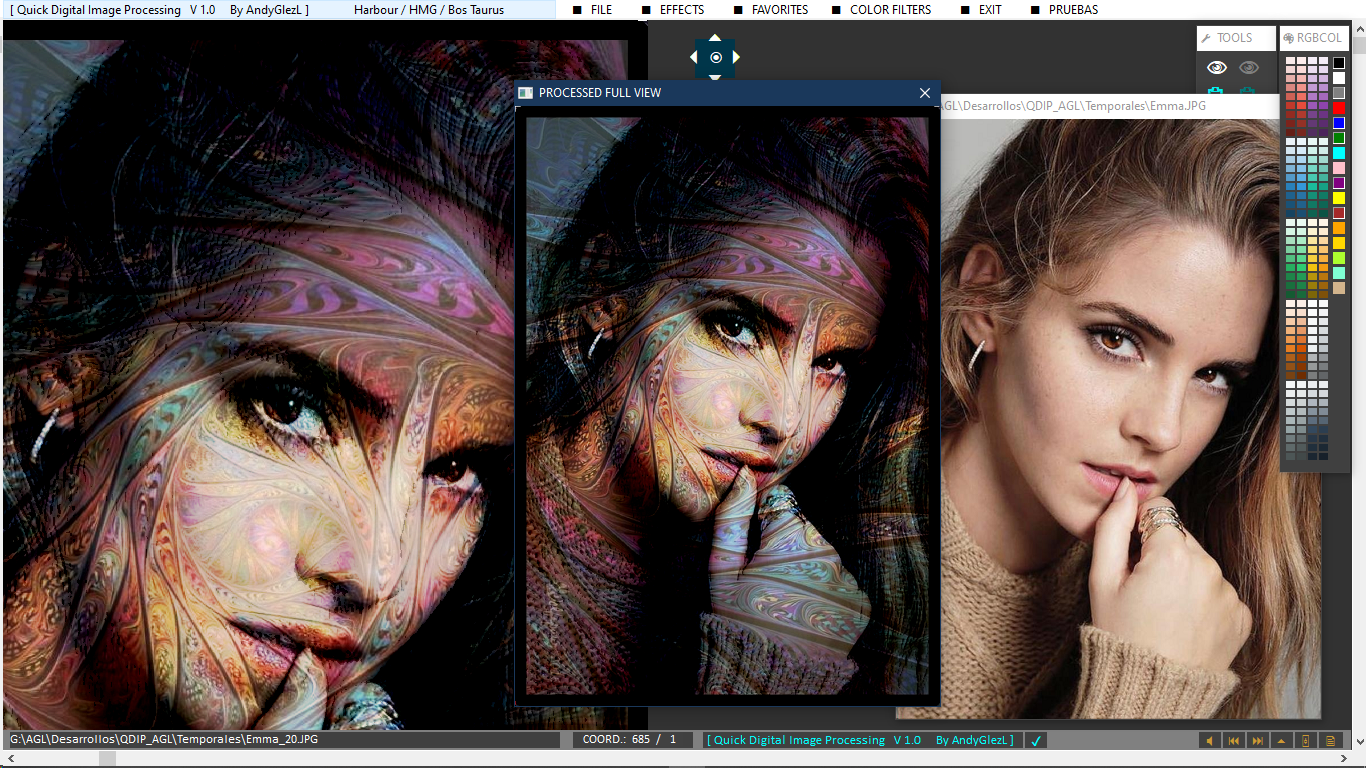The width and height of the screenshot is (1366, 768).
Task: Click the orange speaker icon in bottom toolbar
Action: pyautogui.click(x=1209, y=741)
